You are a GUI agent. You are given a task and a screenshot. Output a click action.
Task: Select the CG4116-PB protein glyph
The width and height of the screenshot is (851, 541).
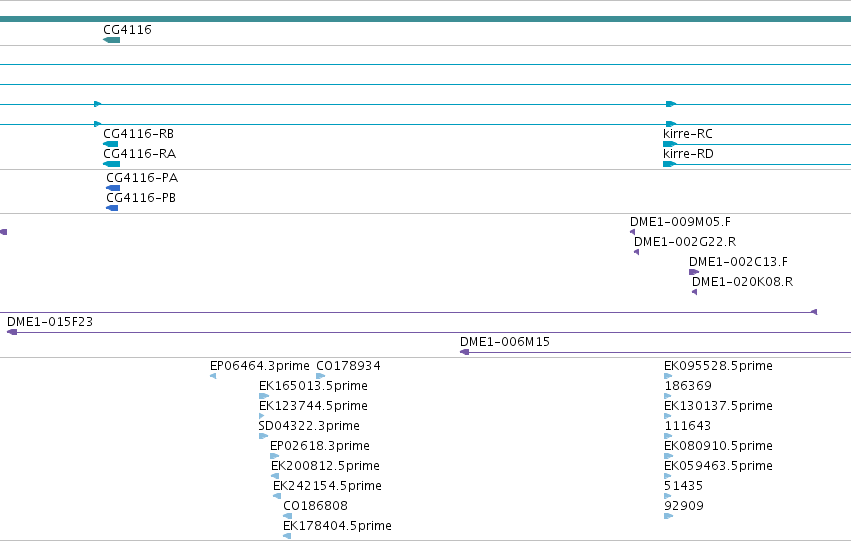coord(112,208)
